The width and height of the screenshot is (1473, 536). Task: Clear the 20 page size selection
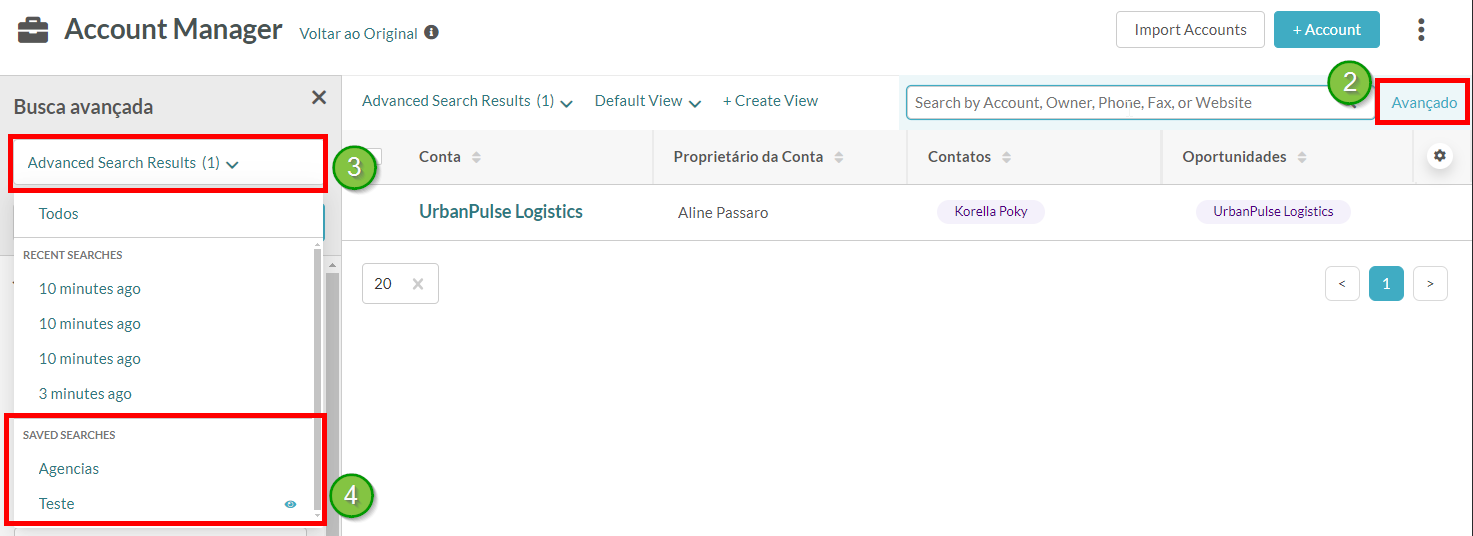tap(418, 284)
